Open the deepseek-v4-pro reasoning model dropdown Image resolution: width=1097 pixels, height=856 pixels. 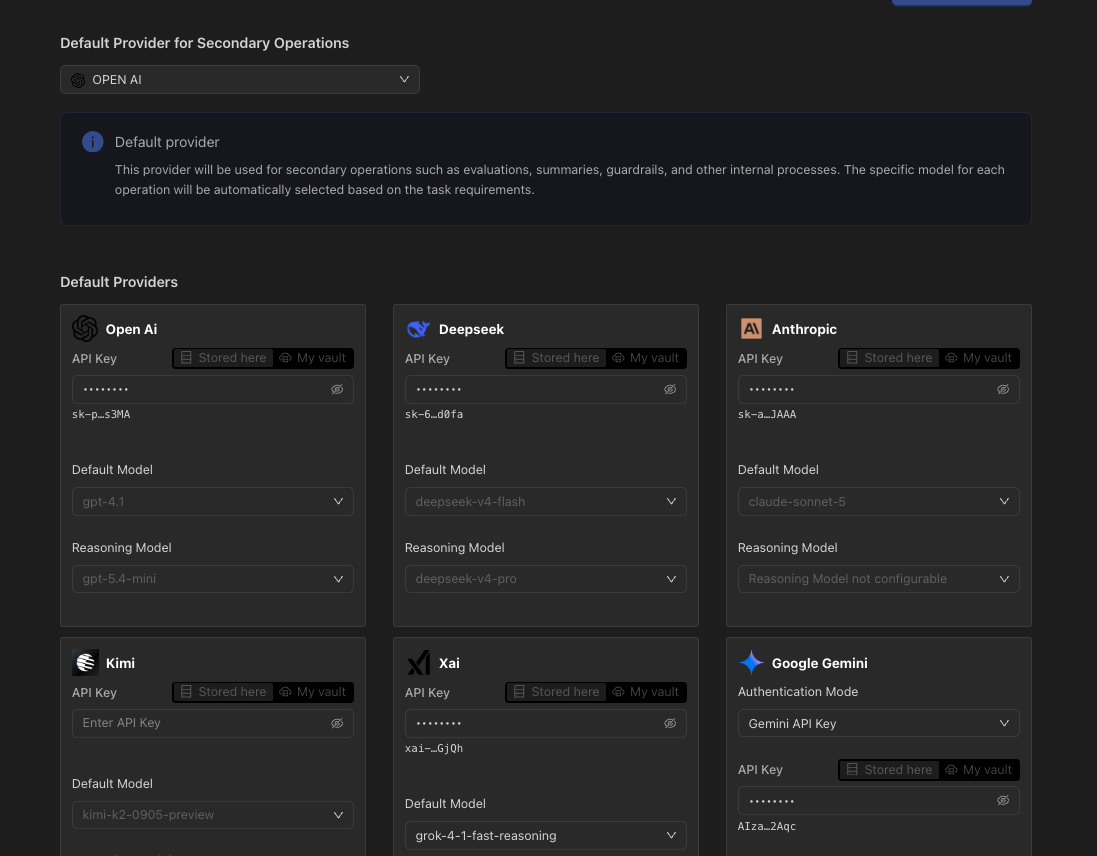click(546, 579)
